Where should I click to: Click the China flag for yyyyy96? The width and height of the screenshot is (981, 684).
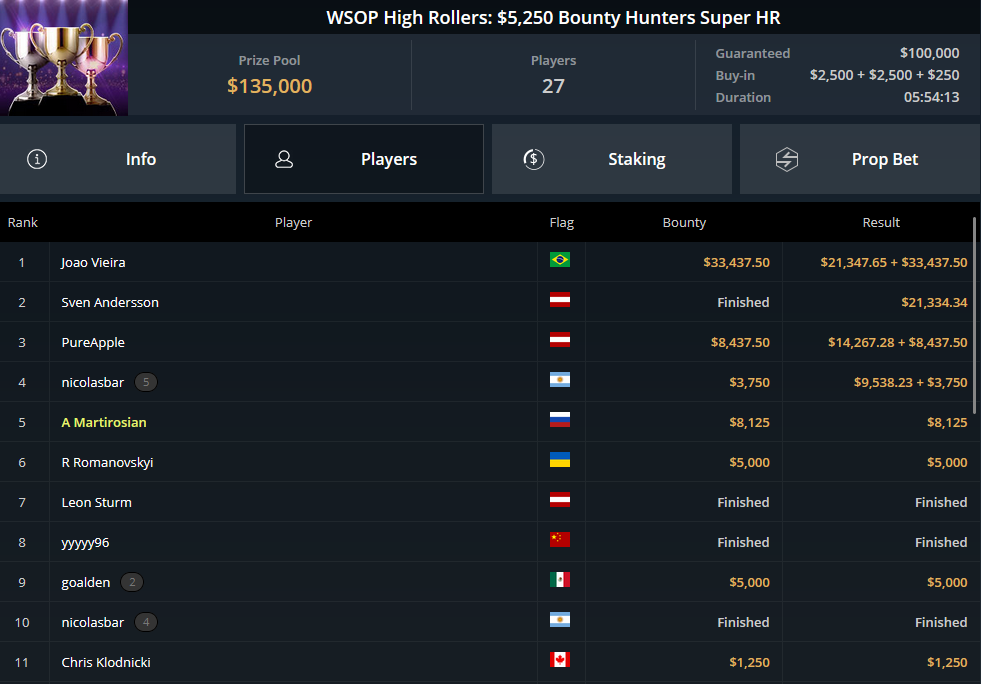tap(560, 539)
